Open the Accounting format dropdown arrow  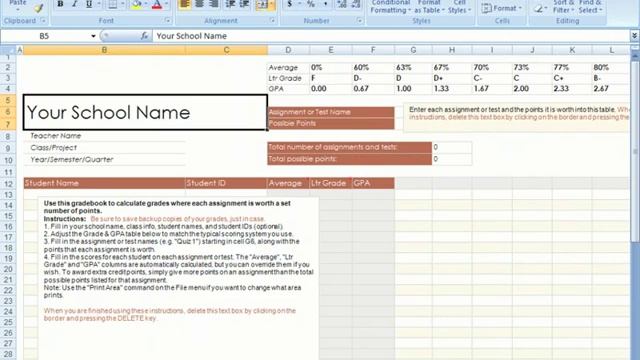click(299, 4)
